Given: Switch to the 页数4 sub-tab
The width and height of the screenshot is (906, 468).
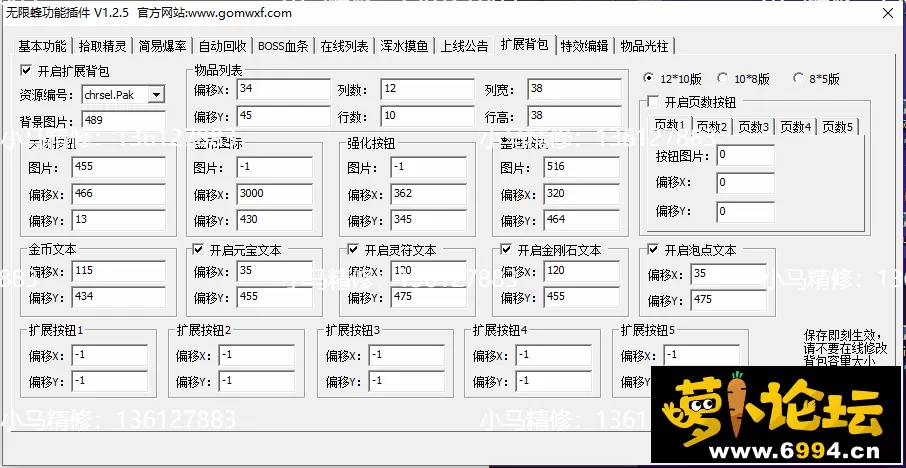Looking at the screenshot, I should tap(796, 127).
